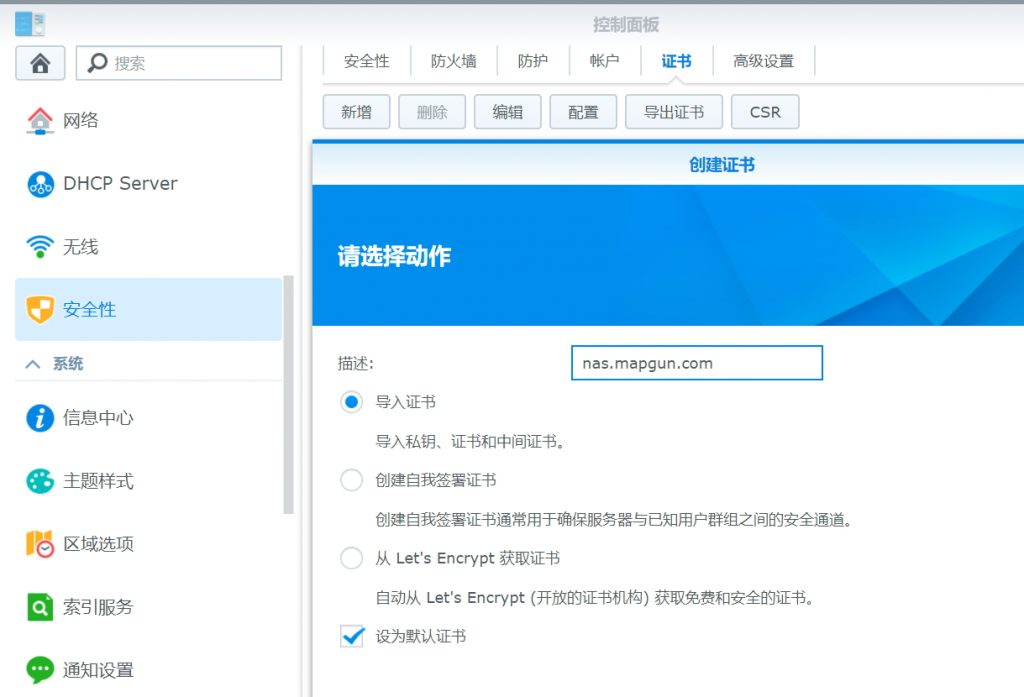Choose 创建自我签署证书 radio option
1024x697 pixels.
point(351,480)
